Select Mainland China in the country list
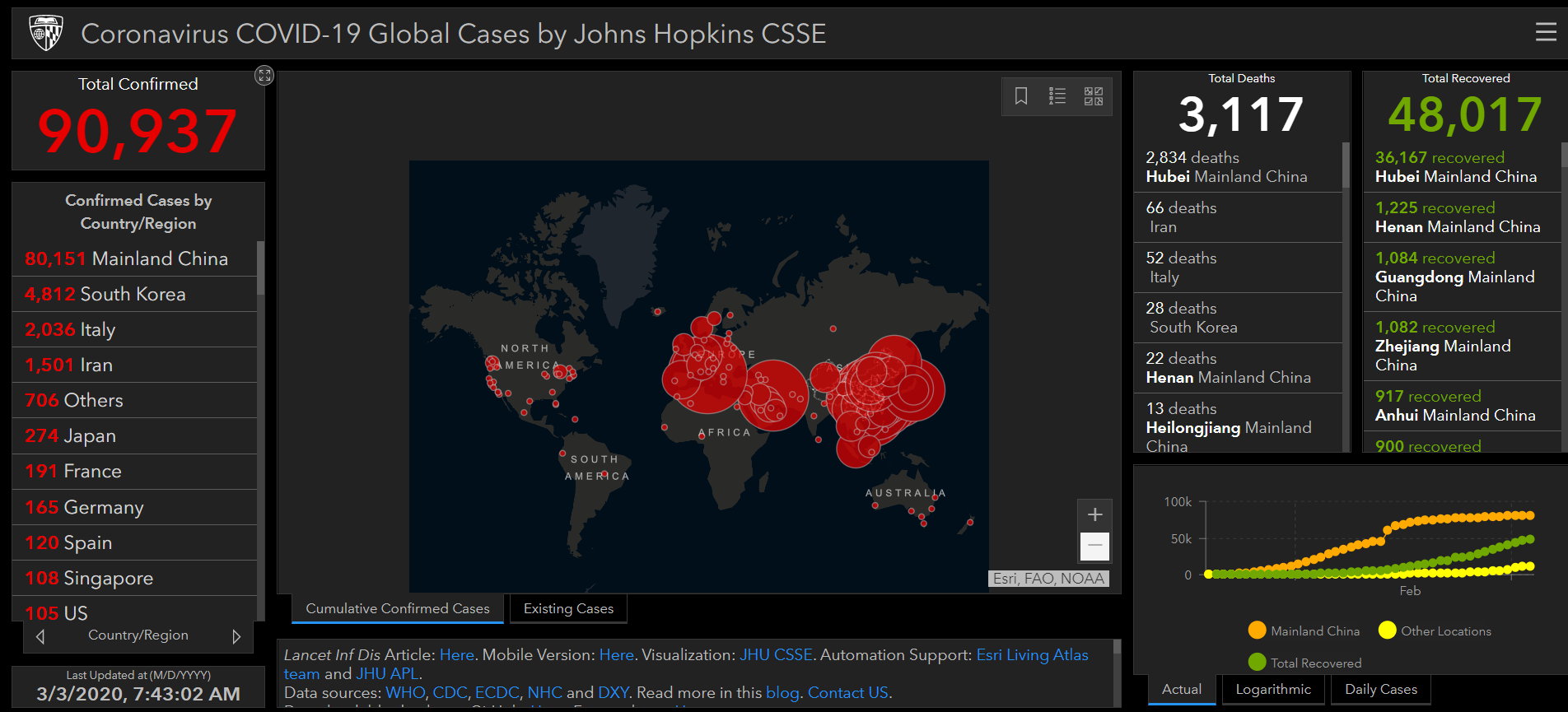Image resolution: width=1568 pixels, height=712 pixels. click(x=135, y=258)
